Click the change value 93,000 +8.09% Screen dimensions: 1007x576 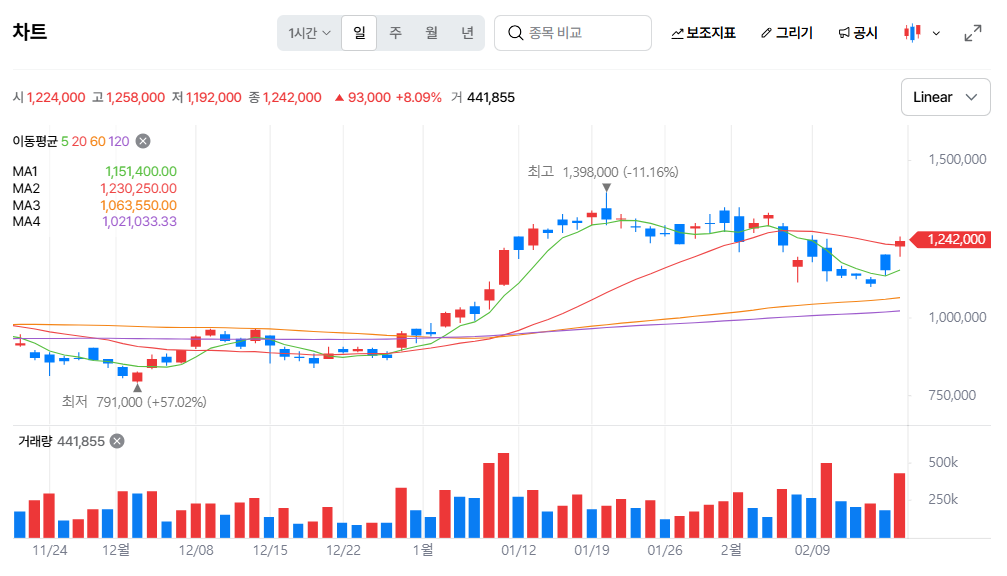click(x=388, y=98)
